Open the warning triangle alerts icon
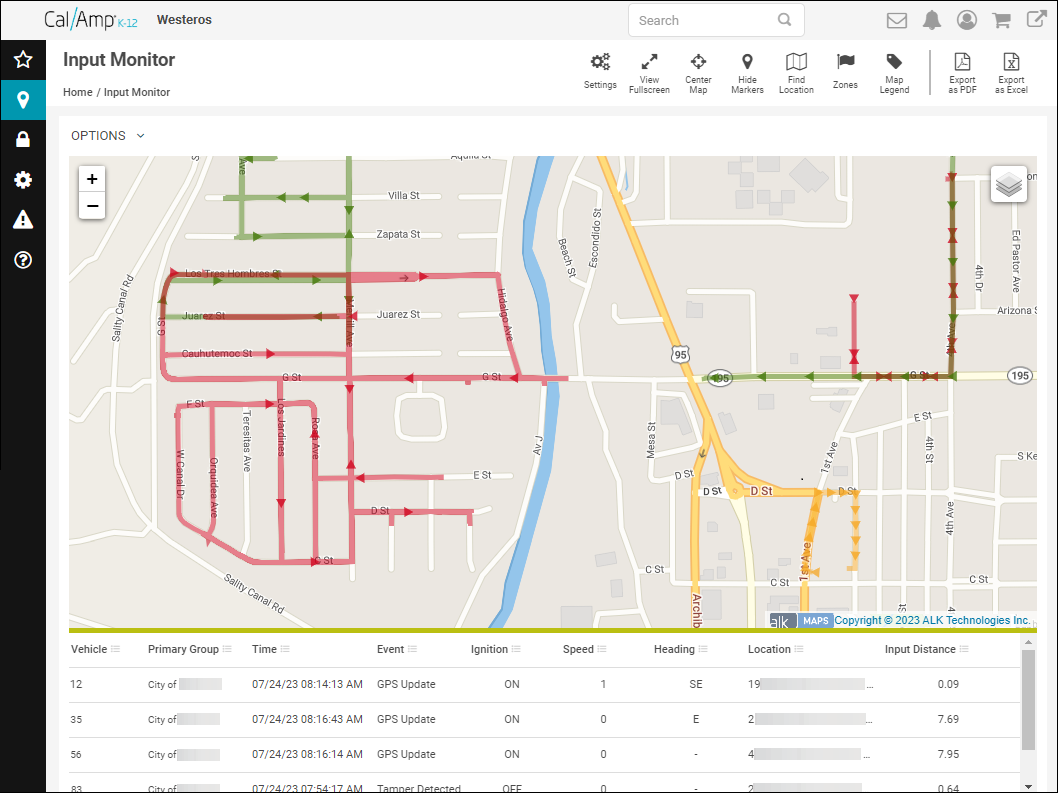The width and height of the screenshot is (1058, 793). (23, 219)
